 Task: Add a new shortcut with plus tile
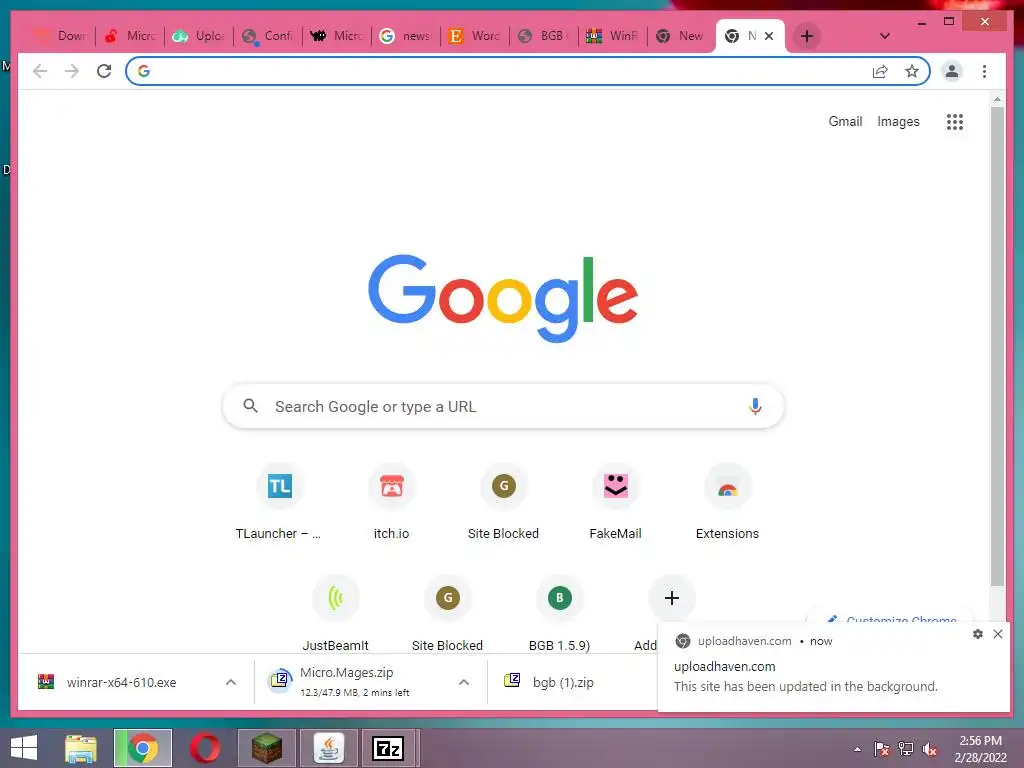point(671,598)
